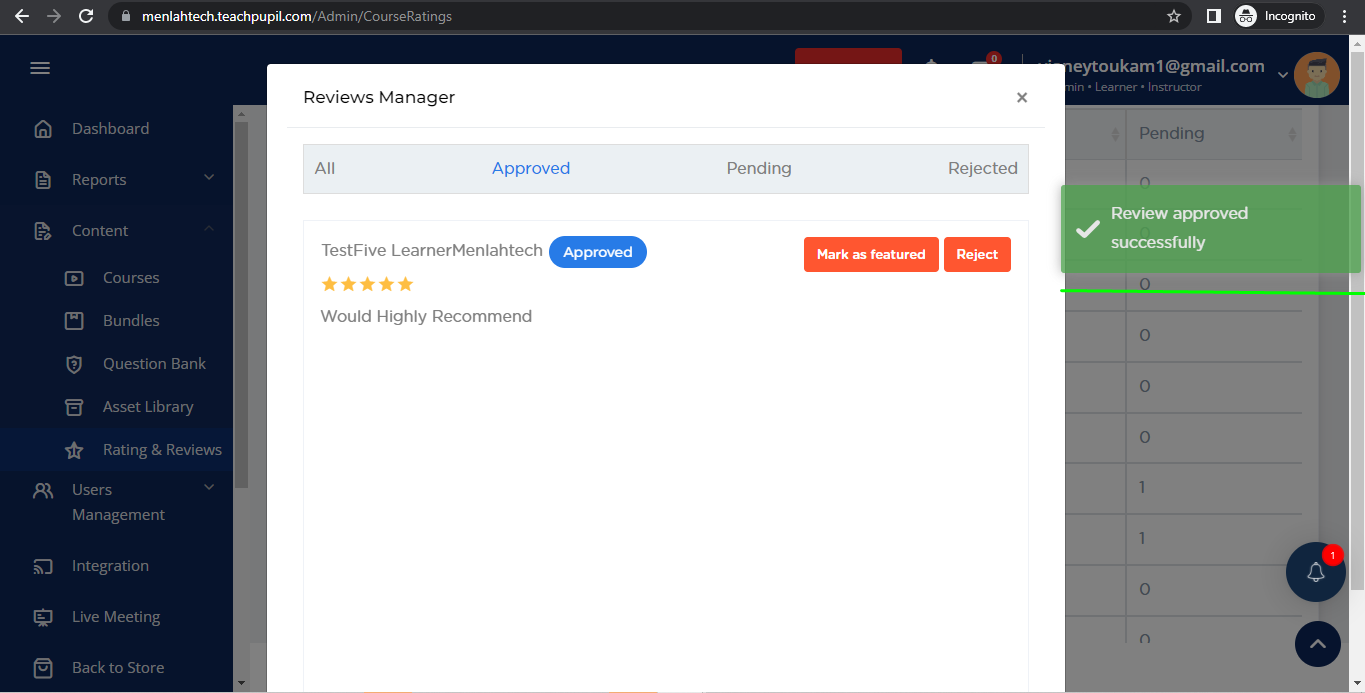
Task: Click the Dashboard home icon
Action: click(43, 129)
